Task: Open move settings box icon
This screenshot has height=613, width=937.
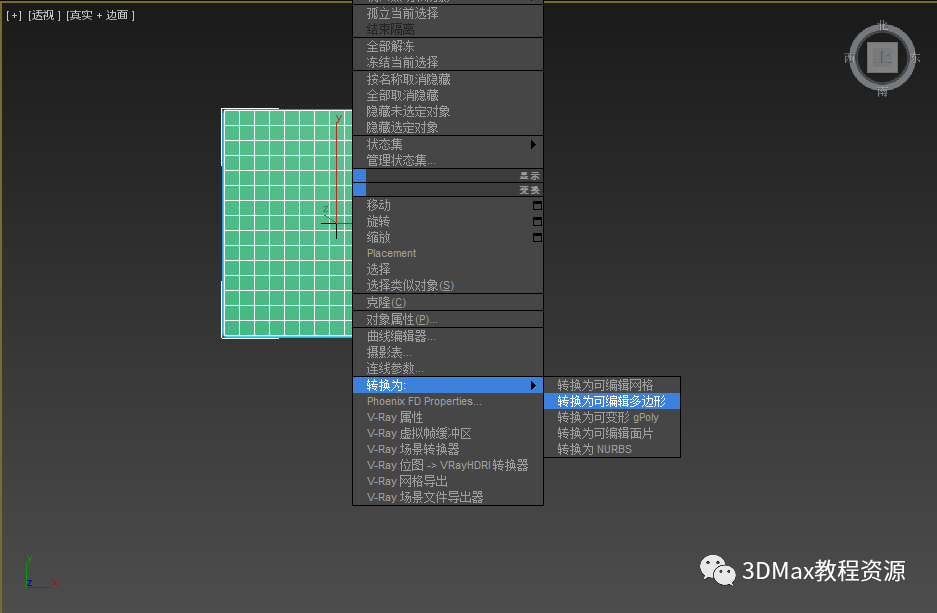Action: [537, 206]
